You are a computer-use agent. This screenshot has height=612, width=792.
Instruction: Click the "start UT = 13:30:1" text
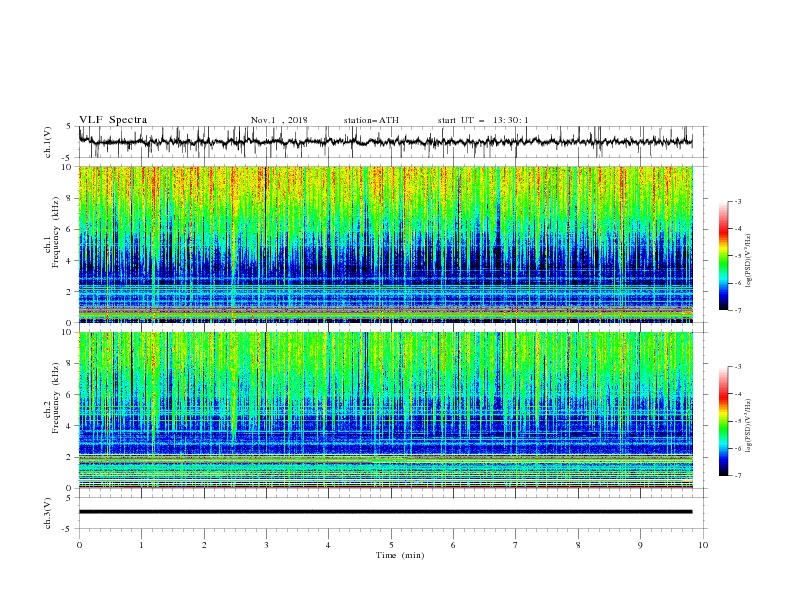pos(483,120)
